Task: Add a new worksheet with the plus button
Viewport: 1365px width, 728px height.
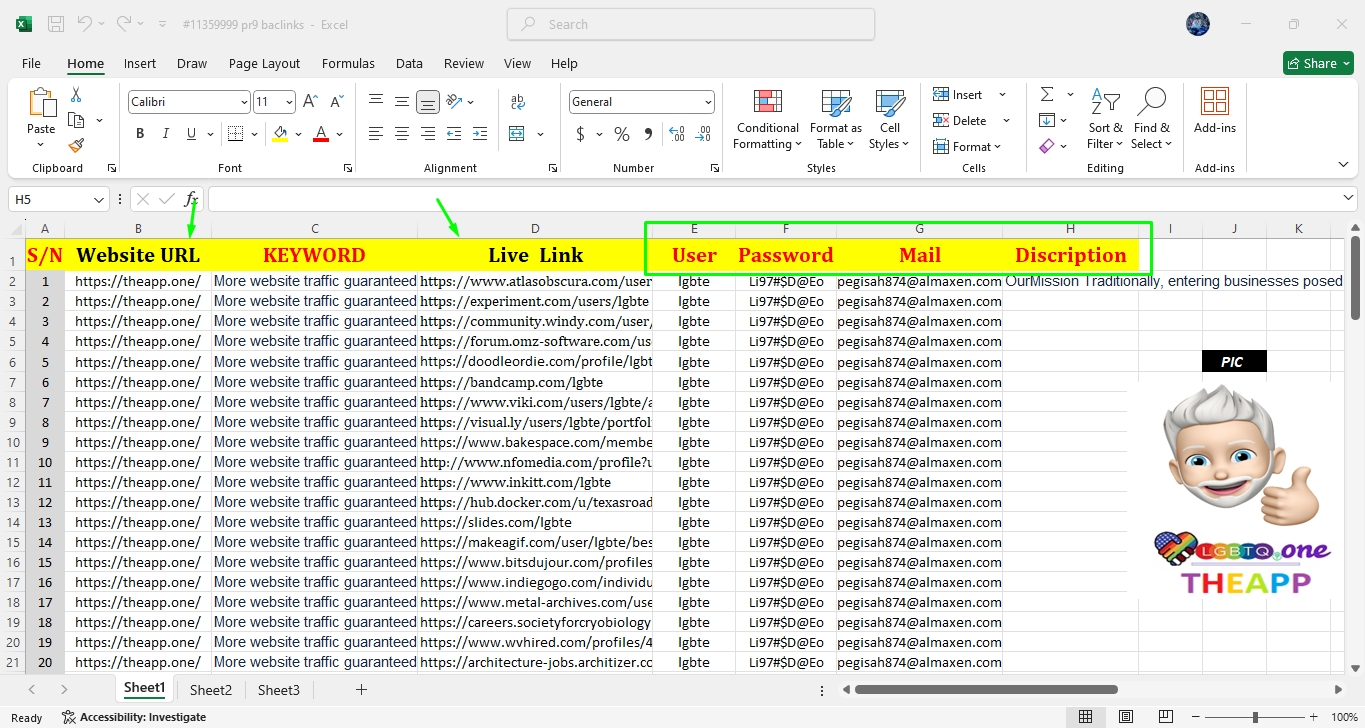Action: pos(361,689)
